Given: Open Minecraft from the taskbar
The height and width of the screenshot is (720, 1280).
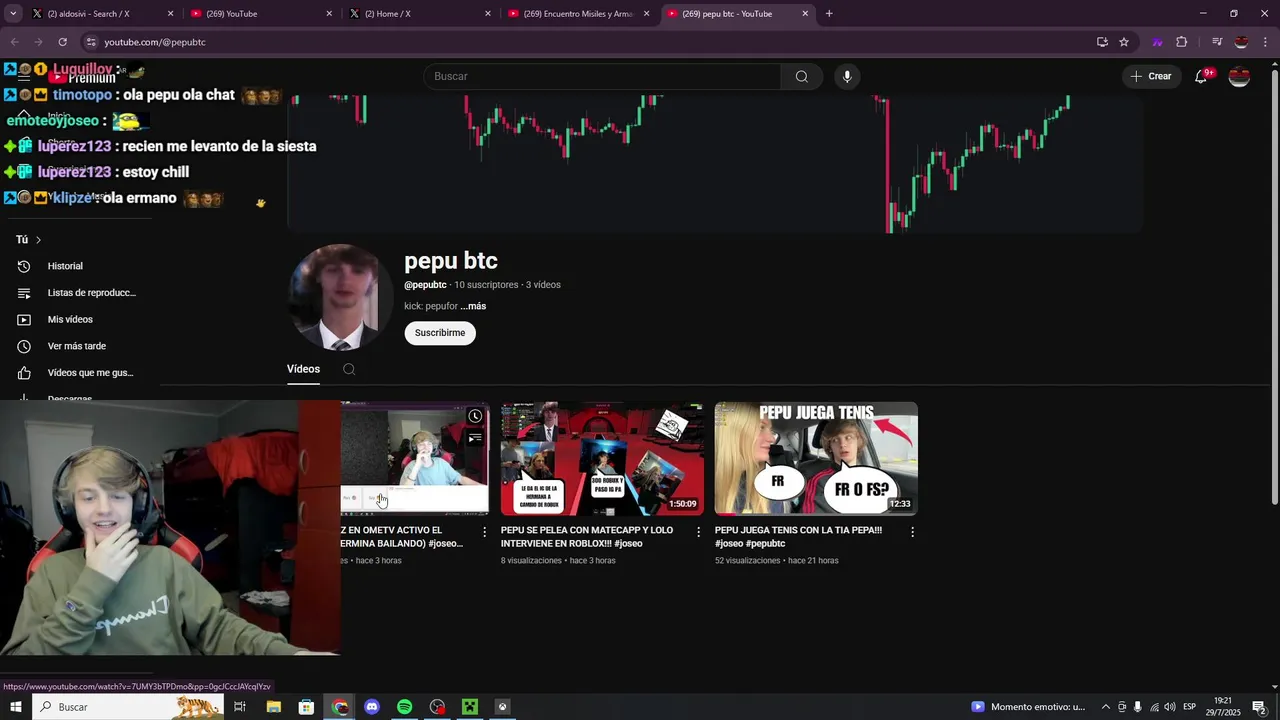Looking at the screenshot, I should [469, 707].
